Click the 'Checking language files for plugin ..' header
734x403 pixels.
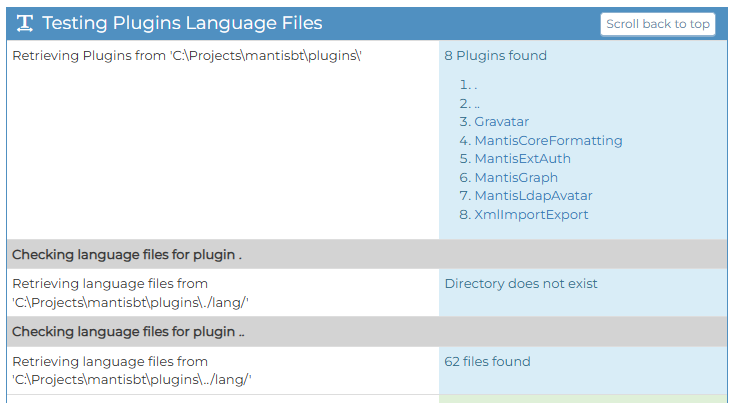tap(129, 332)
